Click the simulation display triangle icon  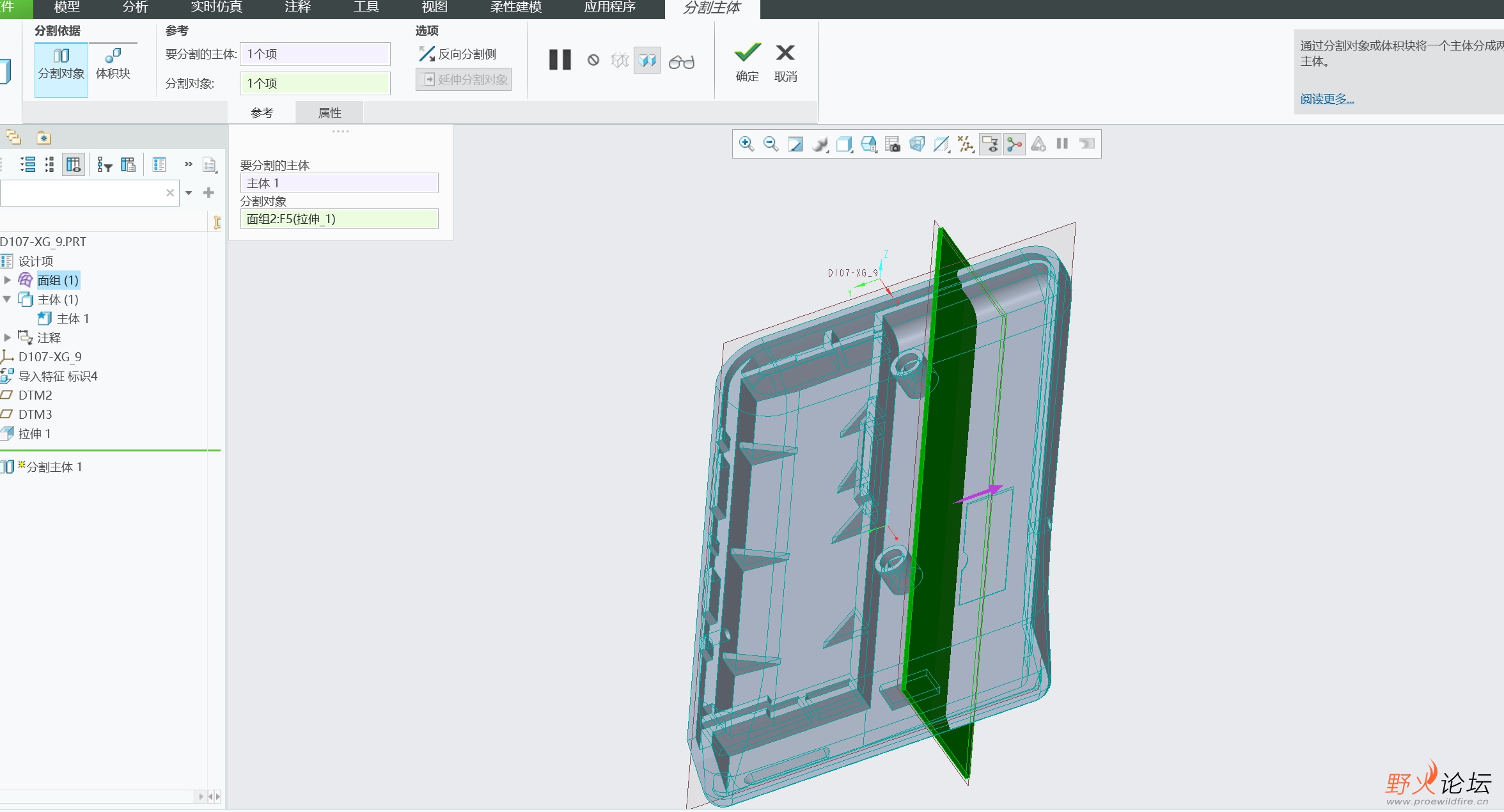point(1038,144)
